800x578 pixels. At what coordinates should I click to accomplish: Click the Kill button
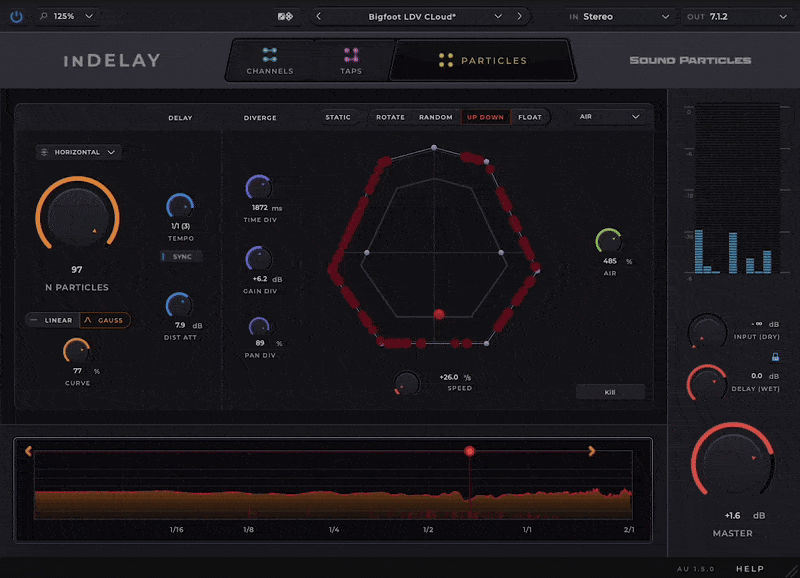tap(610, 392)
